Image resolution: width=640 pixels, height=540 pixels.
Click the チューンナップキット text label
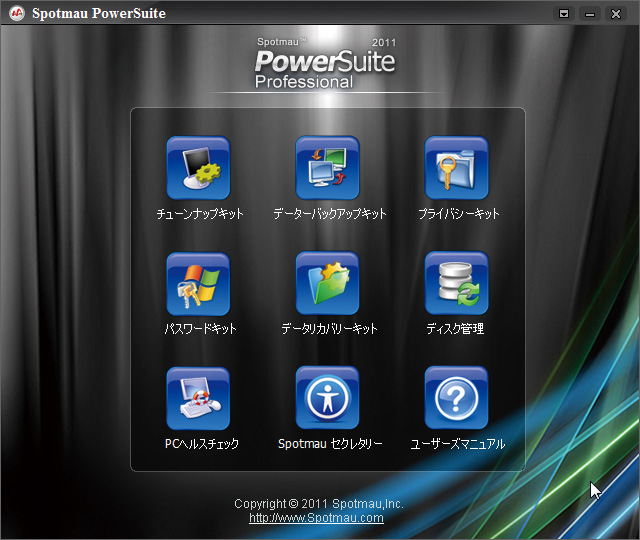coord(200,213)
